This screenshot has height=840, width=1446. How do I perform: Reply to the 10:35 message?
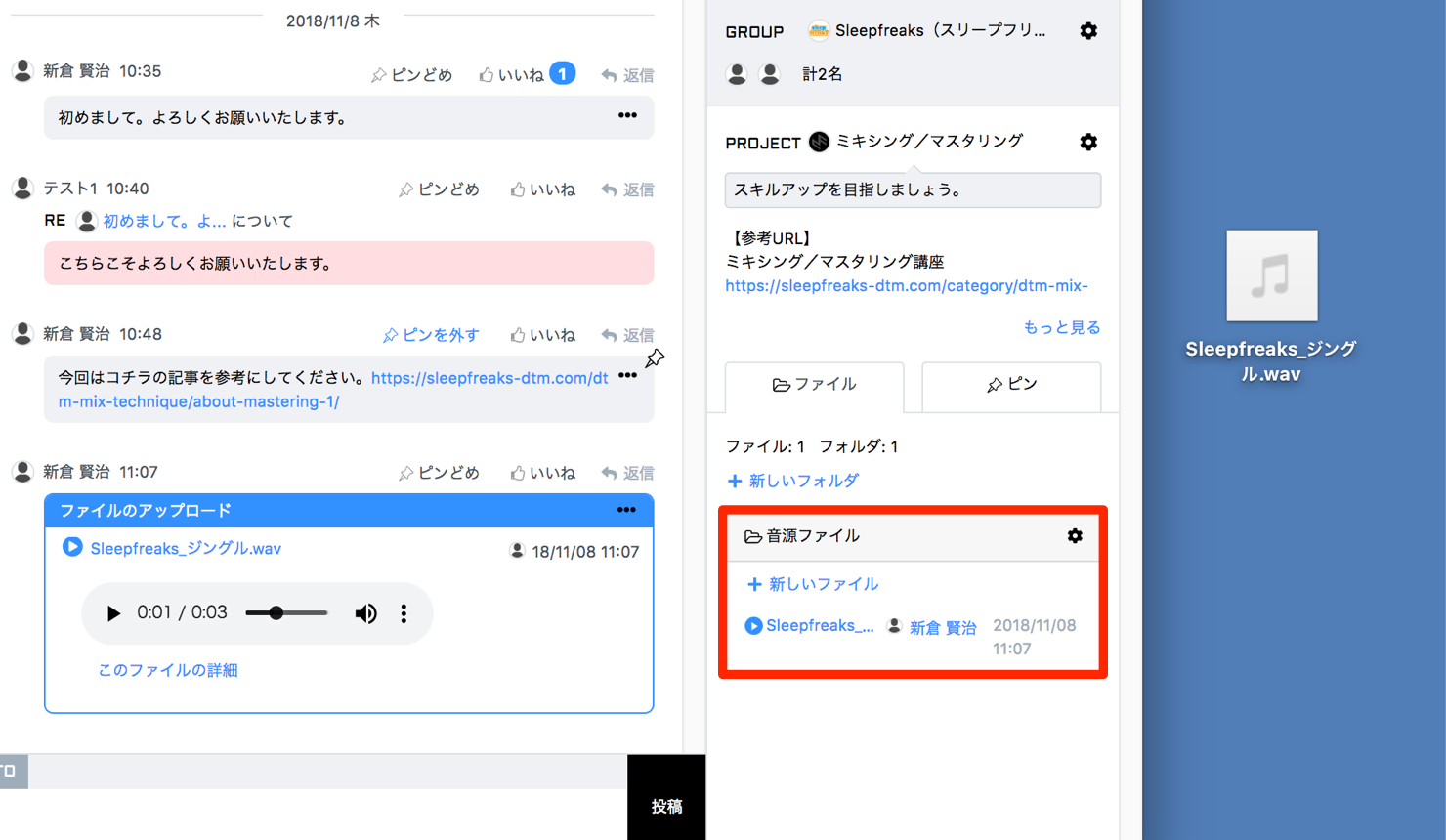[x=627, y=75]
